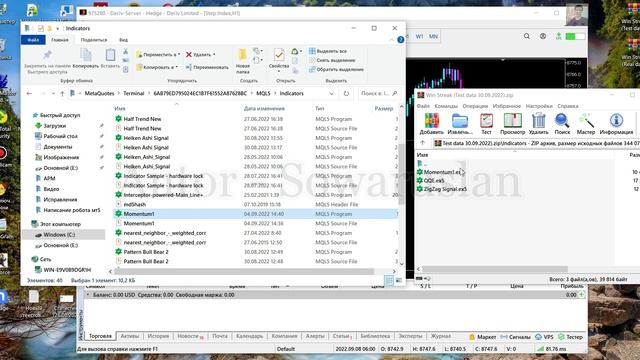This screenshot has height=360, width=640.
Task: Click Выделить все in ribbon
Action: coord(328,51)
